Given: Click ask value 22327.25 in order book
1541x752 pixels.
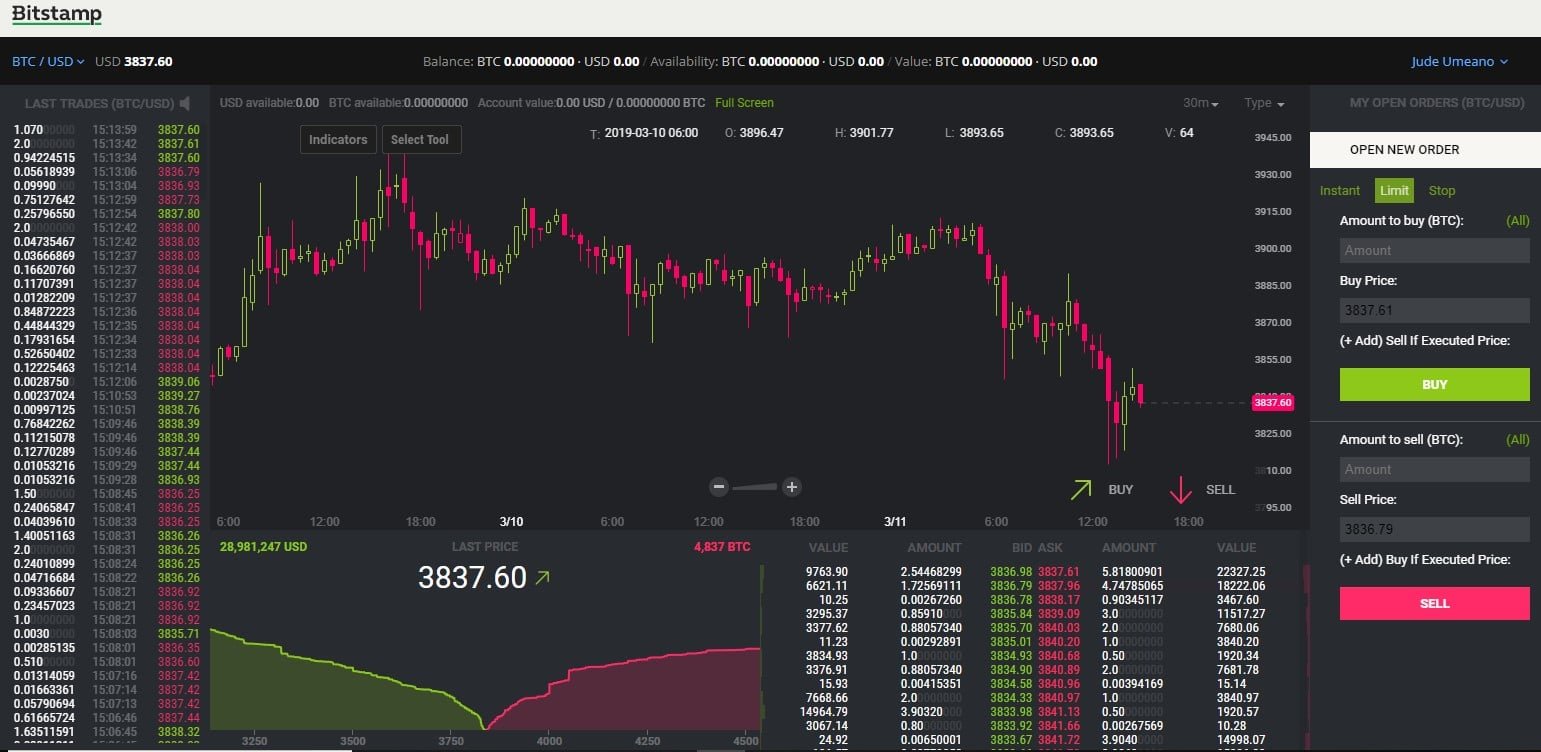Looking at the screenshot, I should click(1240, 571).
